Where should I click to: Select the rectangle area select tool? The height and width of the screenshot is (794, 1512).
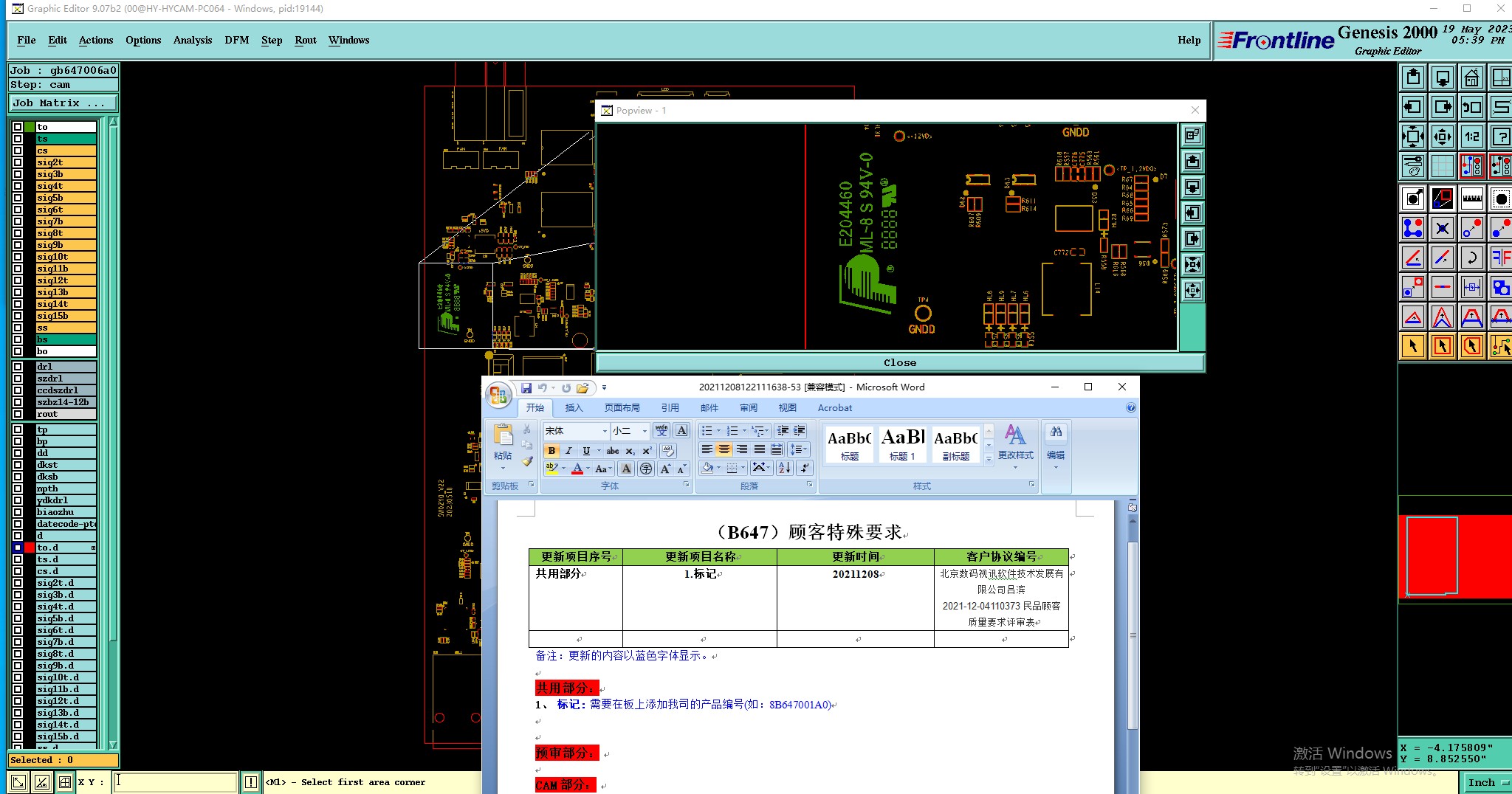(x=1442, y=345)
